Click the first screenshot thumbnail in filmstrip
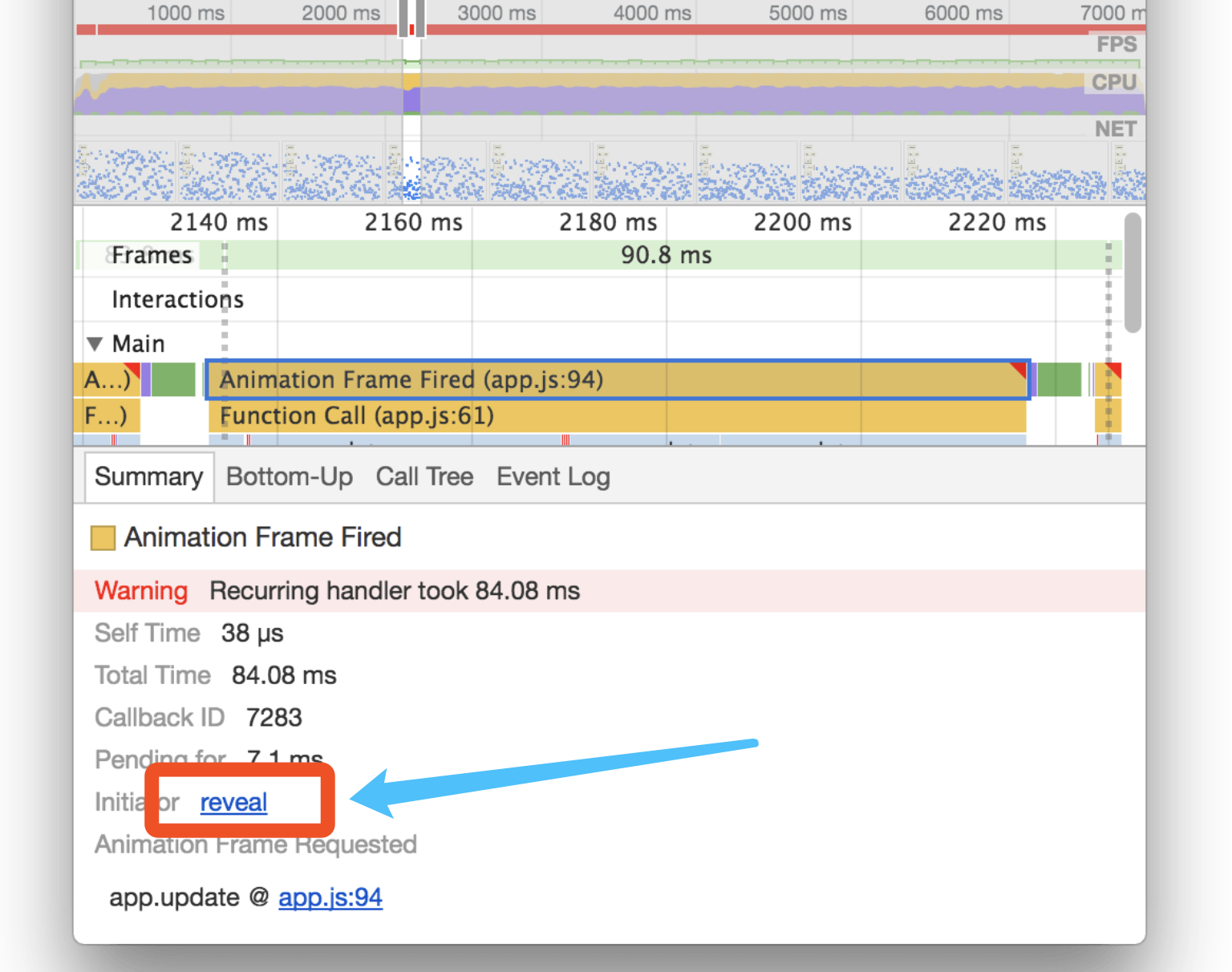1232x972 pixels. pos(125,172)
